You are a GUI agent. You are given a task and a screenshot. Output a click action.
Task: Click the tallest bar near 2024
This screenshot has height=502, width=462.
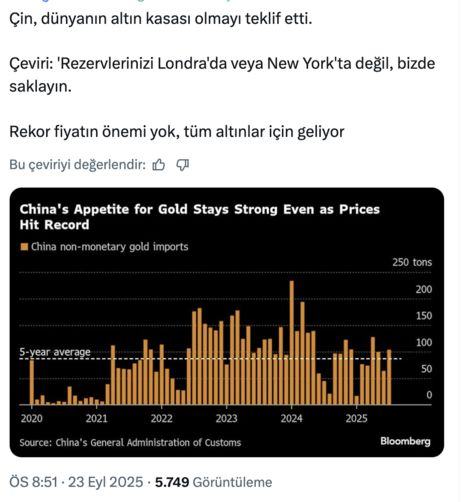(292, 343)
